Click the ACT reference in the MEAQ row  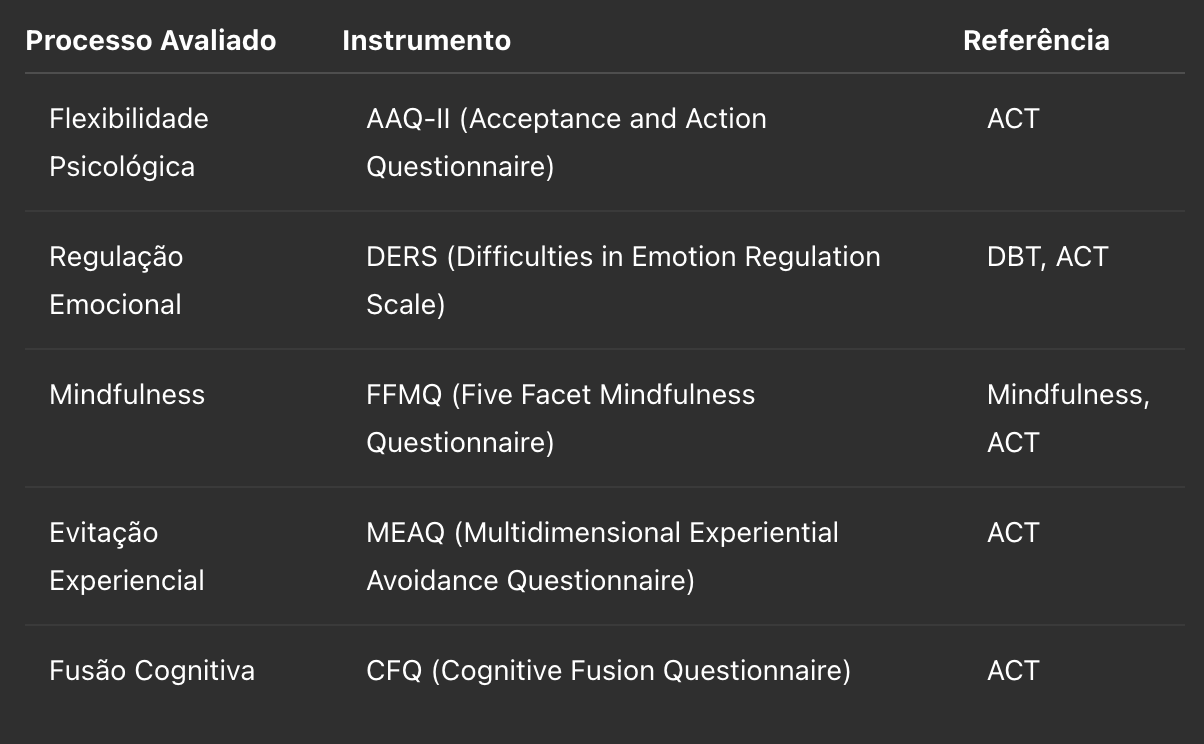coord(1013,533)
